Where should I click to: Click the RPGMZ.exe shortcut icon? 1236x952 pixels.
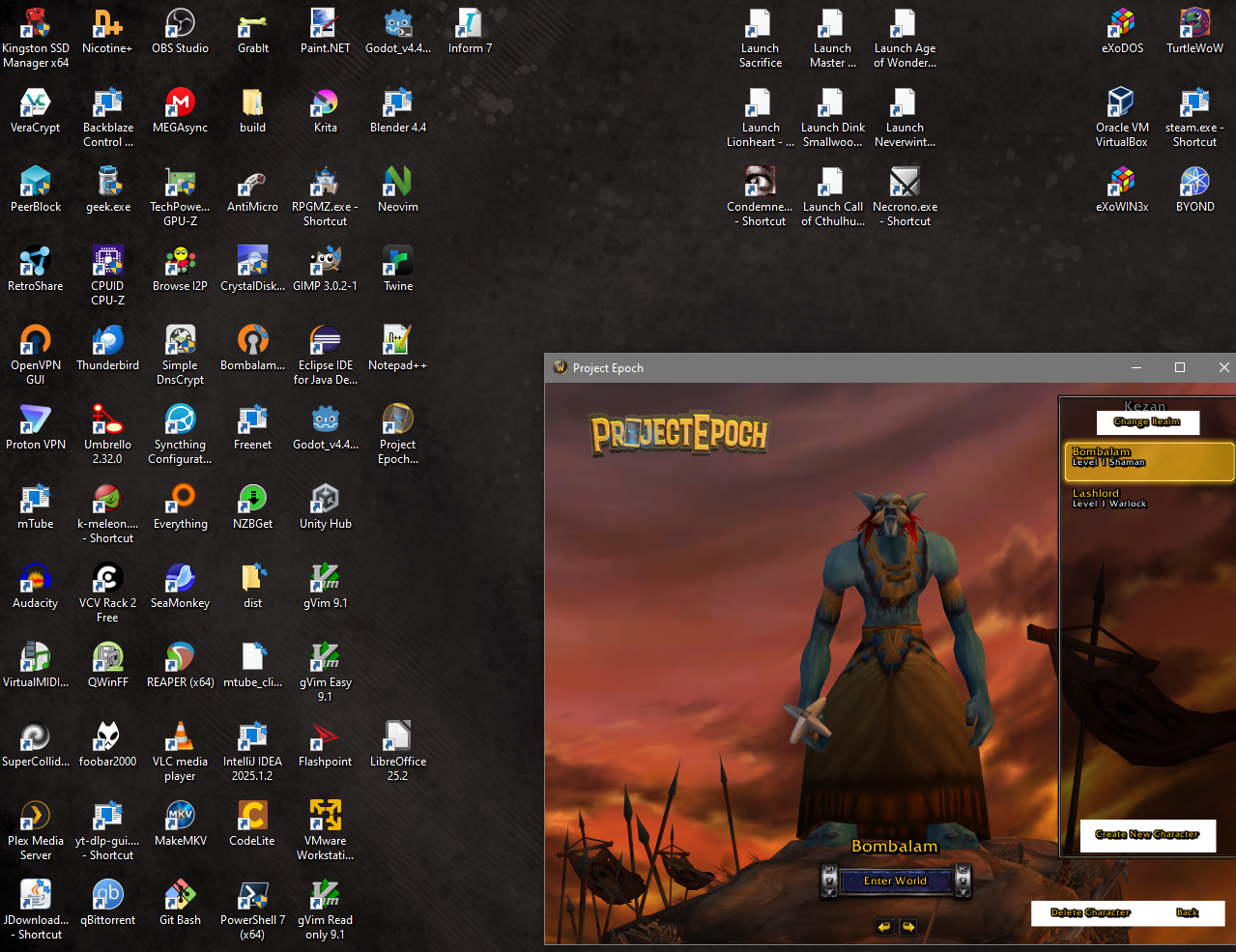pyautogui.click(x=325, y=197)
